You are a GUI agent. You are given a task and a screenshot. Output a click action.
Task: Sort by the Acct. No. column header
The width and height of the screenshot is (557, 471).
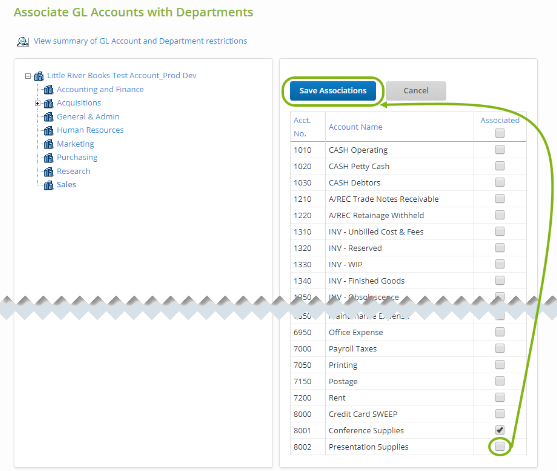click(x=302, y=127)
